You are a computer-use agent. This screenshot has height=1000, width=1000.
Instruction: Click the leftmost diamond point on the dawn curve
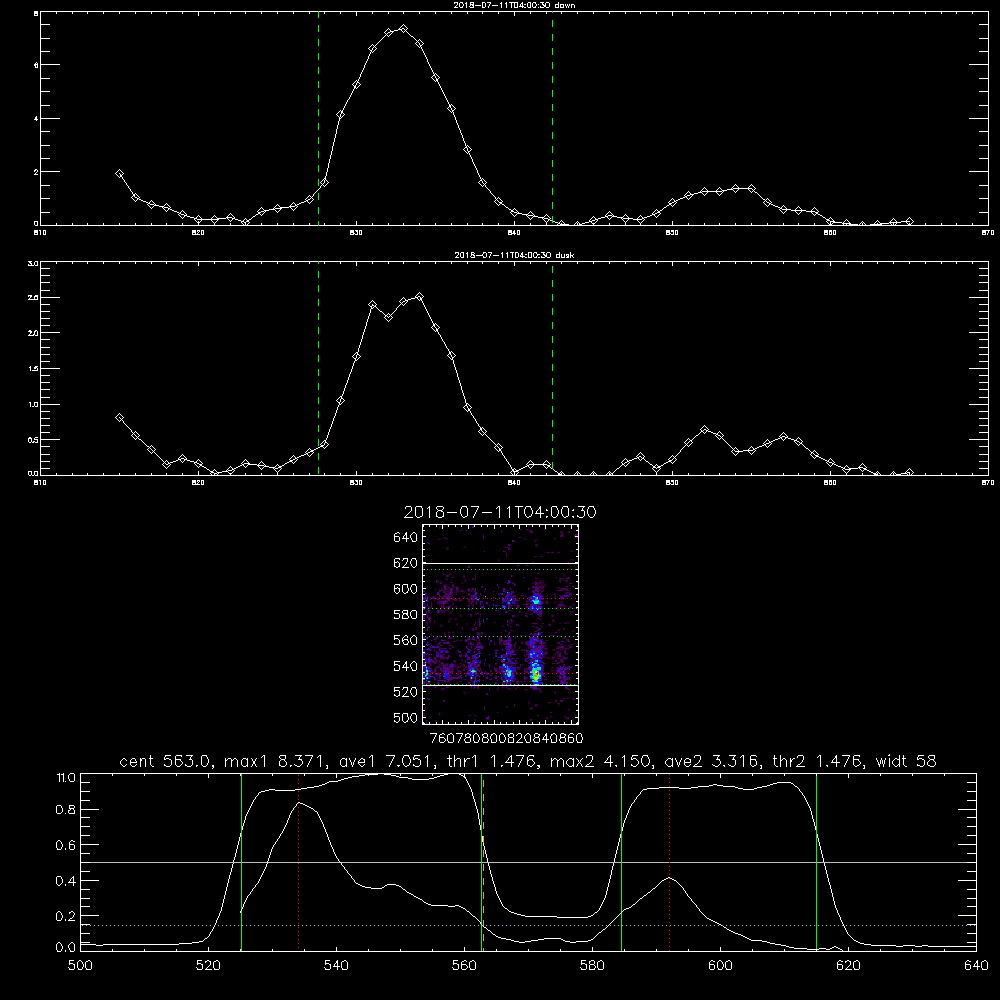point(119,173)
